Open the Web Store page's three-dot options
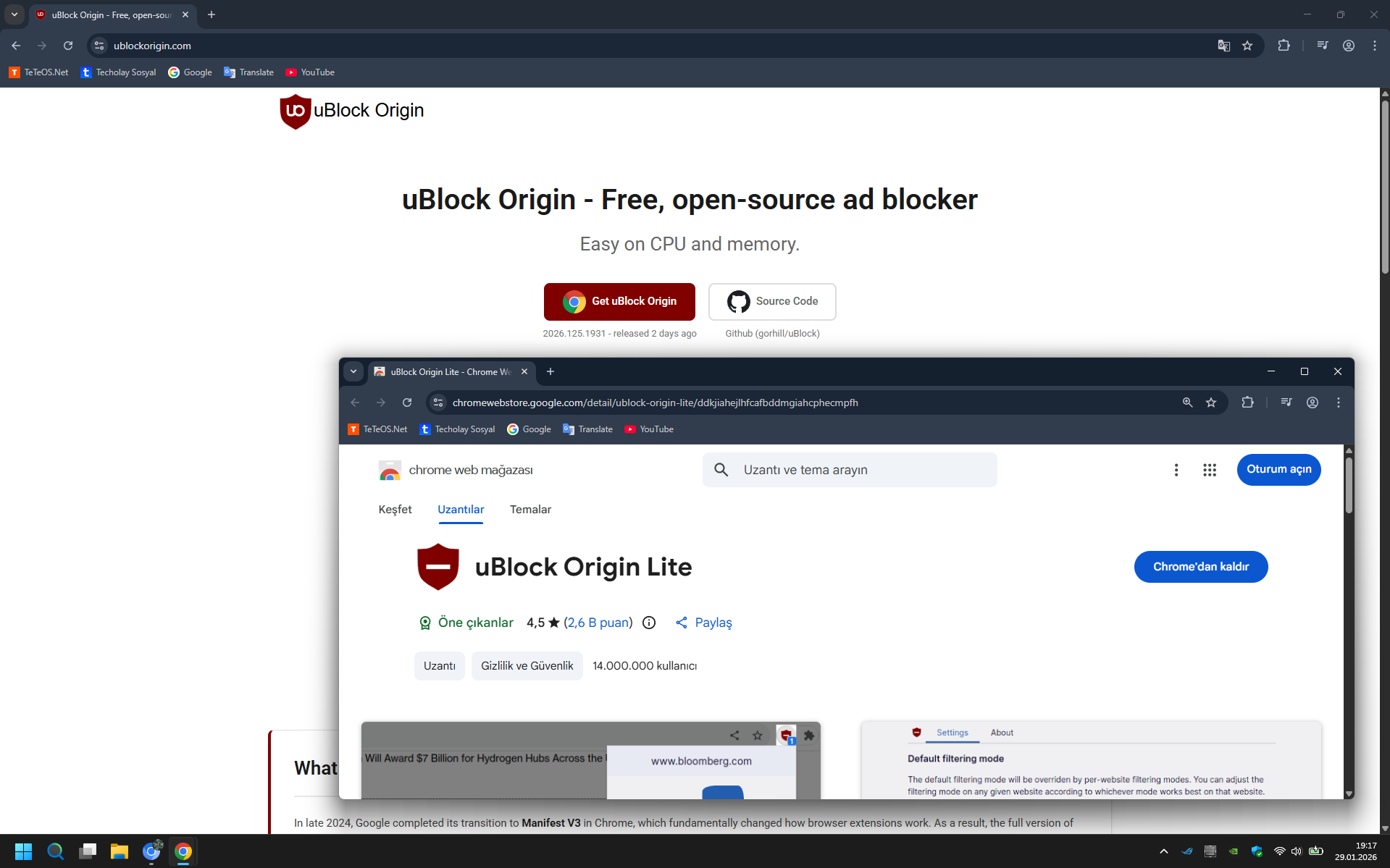 coord(1176,470)
